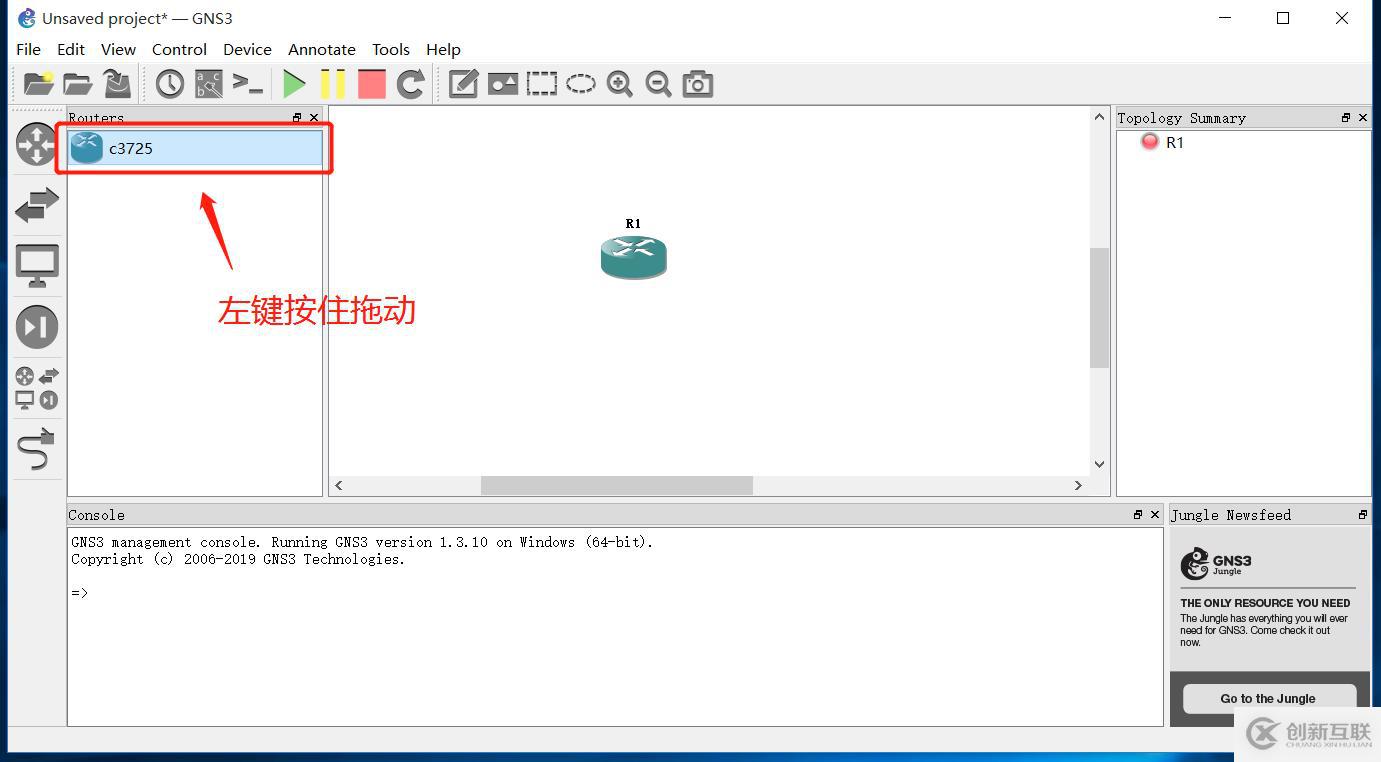The height and width of the screenshot is (762, 1381).
Task: Open the Help menu
Action: tap(443, 49)
